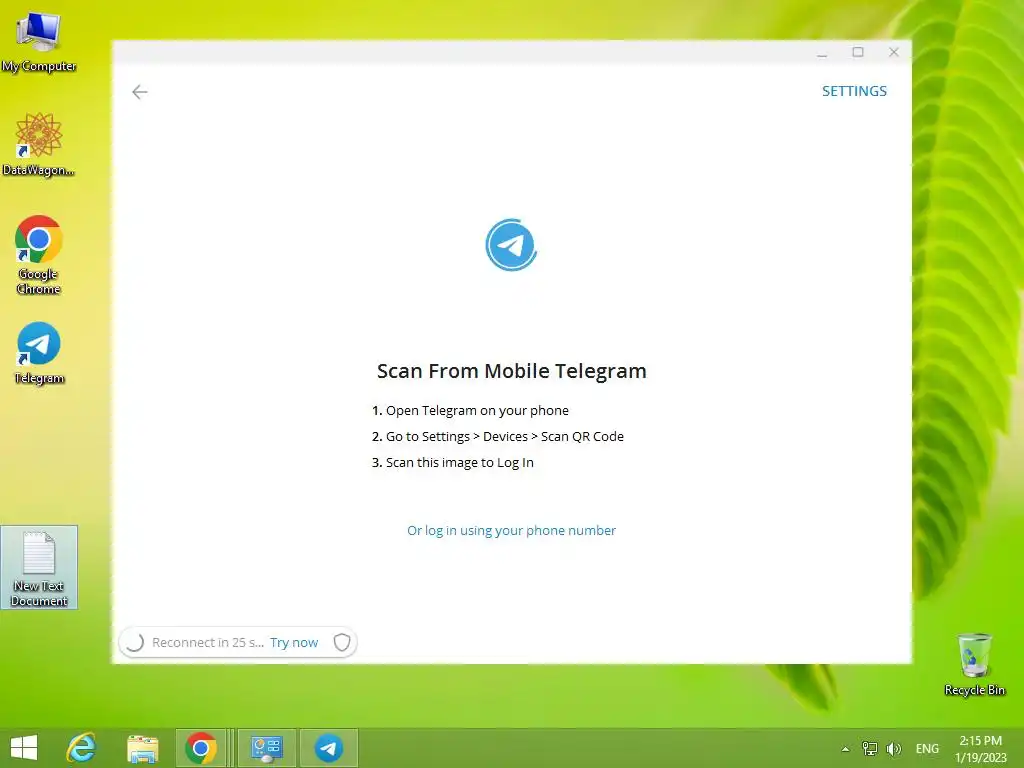The width and height of the screenshot is (1024, 768).
Task: Switch to Chrome in the taskbar
Action: [200, 748]
